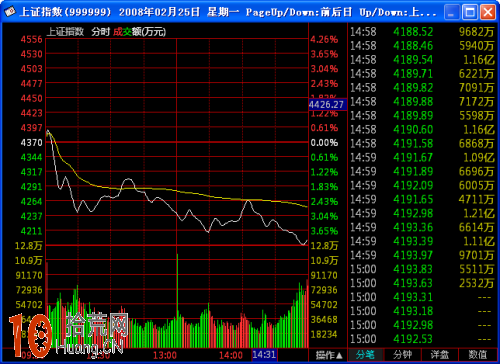The width and height of the screenshot is (500, 364).
Task: Minimize the 上证指数 window
Action: tap(452, 12)
